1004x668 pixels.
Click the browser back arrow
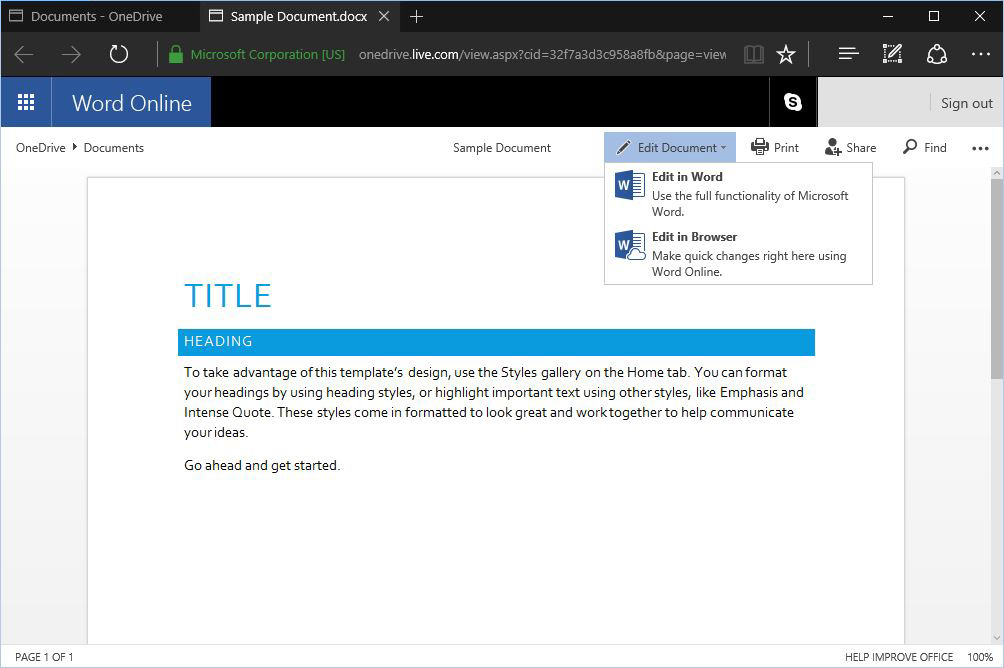(24, 54)
